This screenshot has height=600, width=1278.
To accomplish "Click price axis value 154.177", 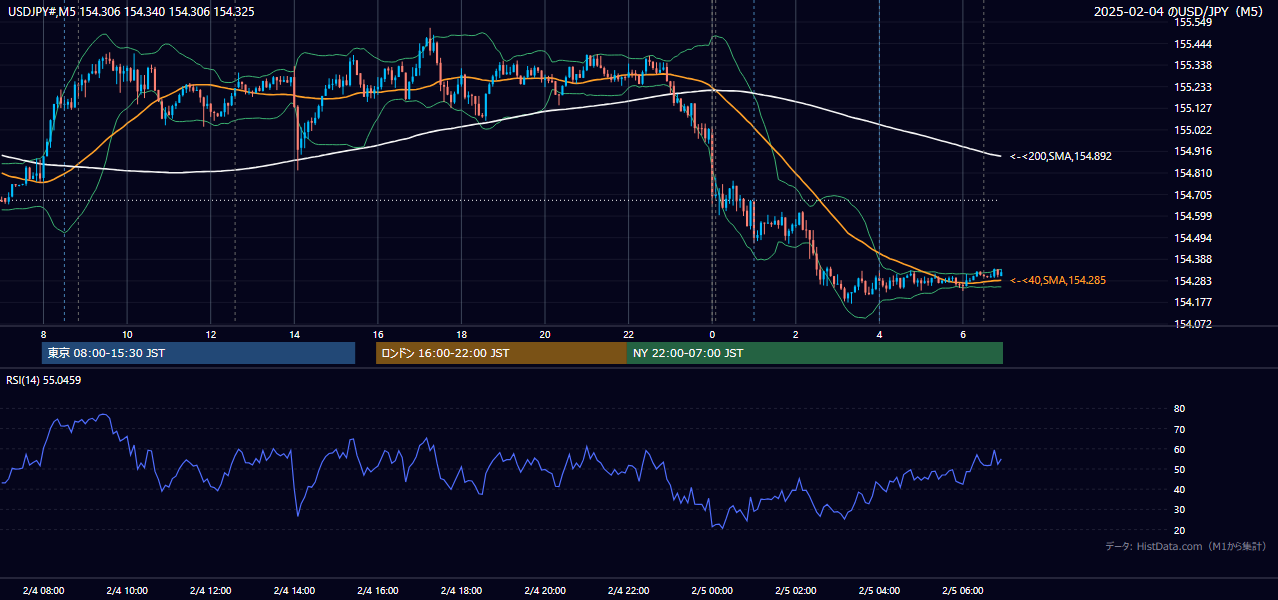I will 1193,302.
